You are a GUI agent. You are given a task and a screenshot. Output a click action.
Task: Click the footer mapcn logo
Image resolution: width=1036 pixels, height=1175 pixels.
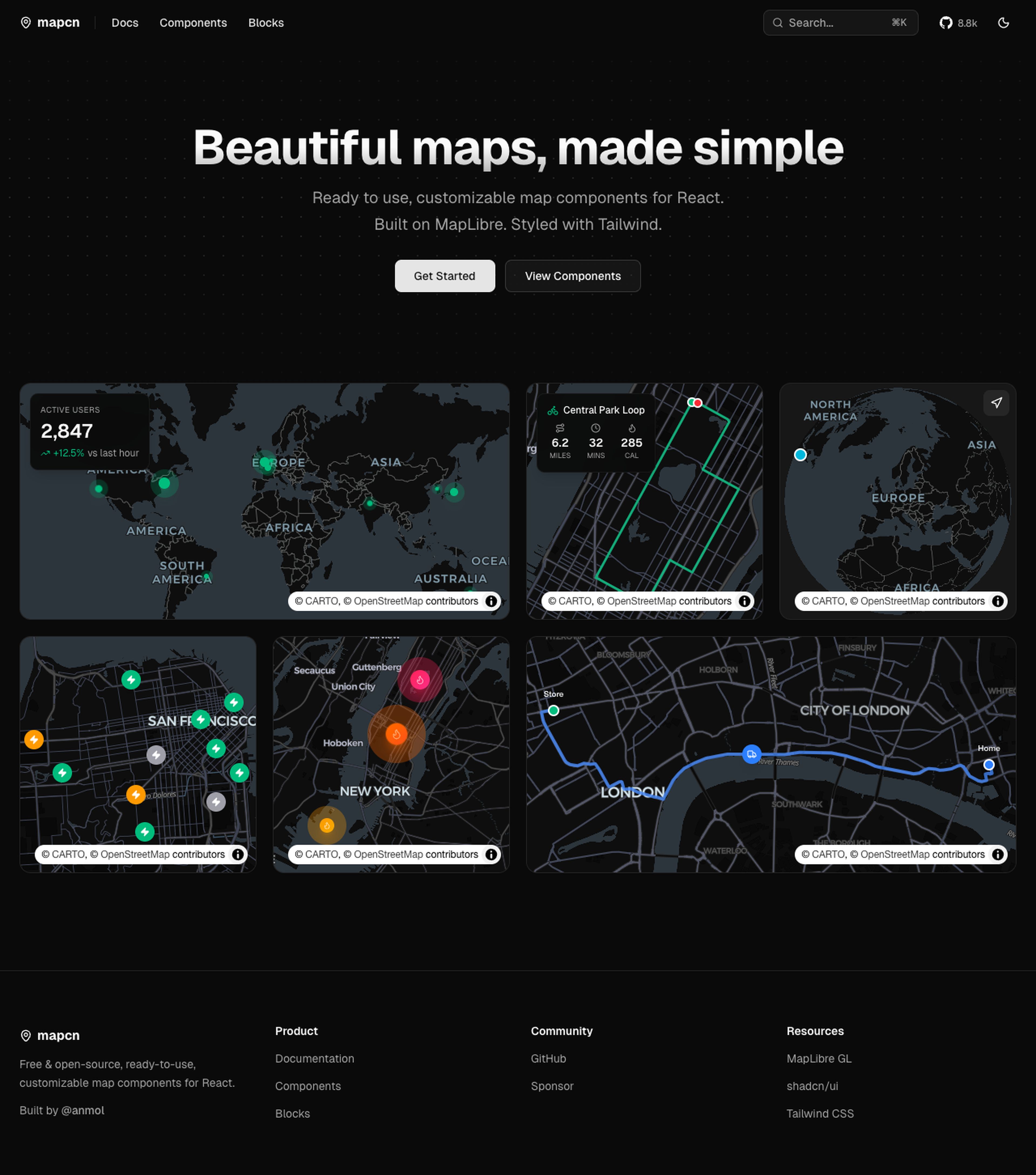pos(50,1035)
